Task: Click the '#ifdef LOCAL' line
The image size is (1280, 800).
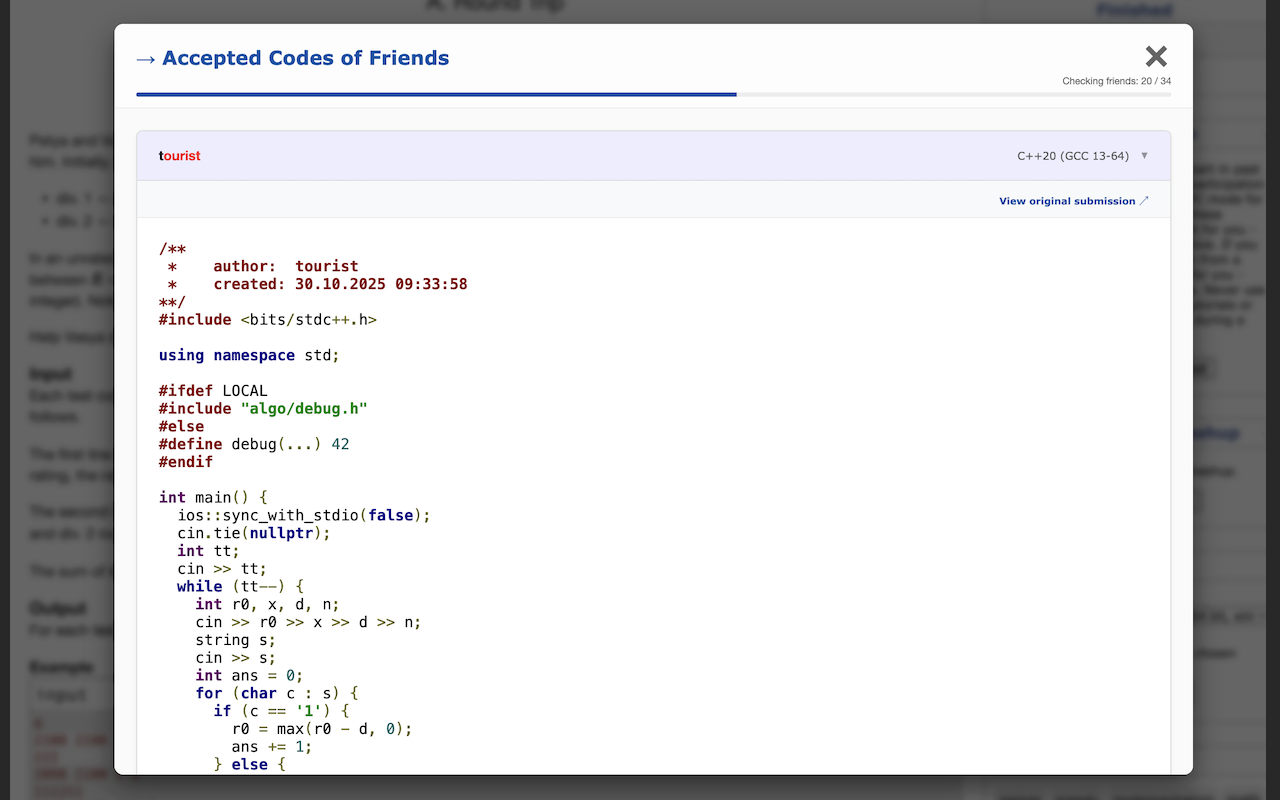Action: click(213, 391)
